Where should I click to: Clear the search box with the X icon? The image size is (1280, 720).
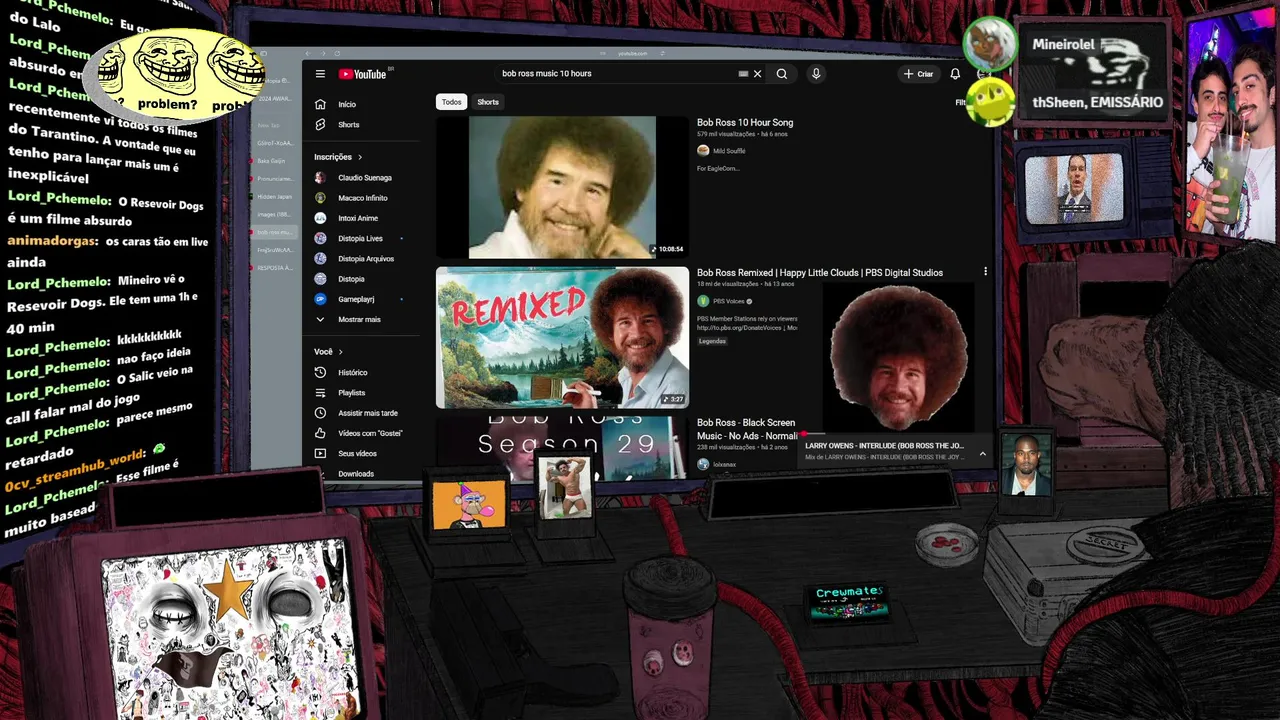click(x=757, y=74)
